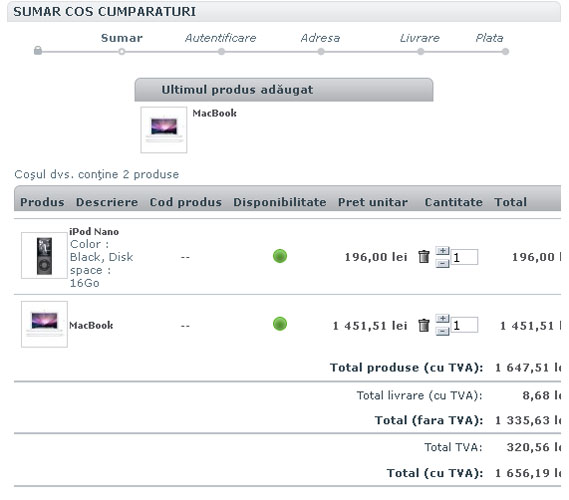Screen dimensions: 569x500
Task: Decrease iPod Nano quantity with minus
Action: (x=442, y=263)
